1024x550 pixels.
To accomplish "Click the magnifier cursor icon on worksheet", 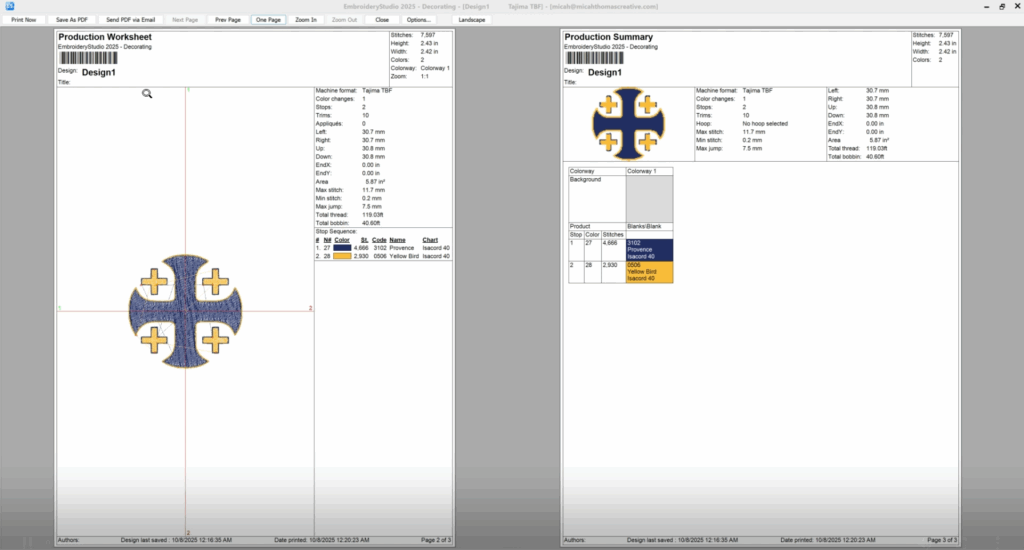I will tap(147, 94).
